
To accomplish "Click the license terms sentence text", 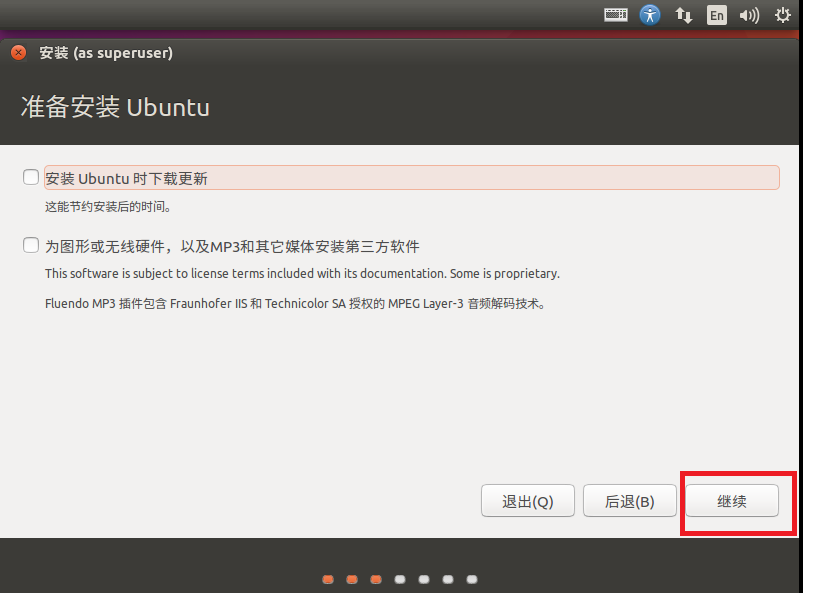I will 302,273.
